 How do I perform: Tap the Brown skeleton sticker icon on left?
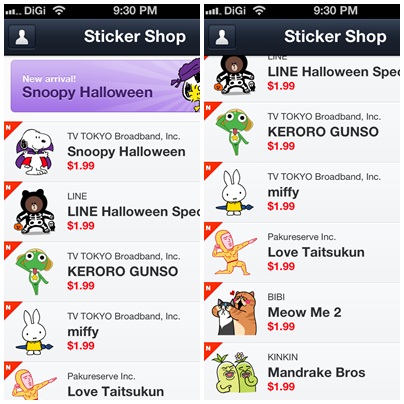(x=35, y=211)
